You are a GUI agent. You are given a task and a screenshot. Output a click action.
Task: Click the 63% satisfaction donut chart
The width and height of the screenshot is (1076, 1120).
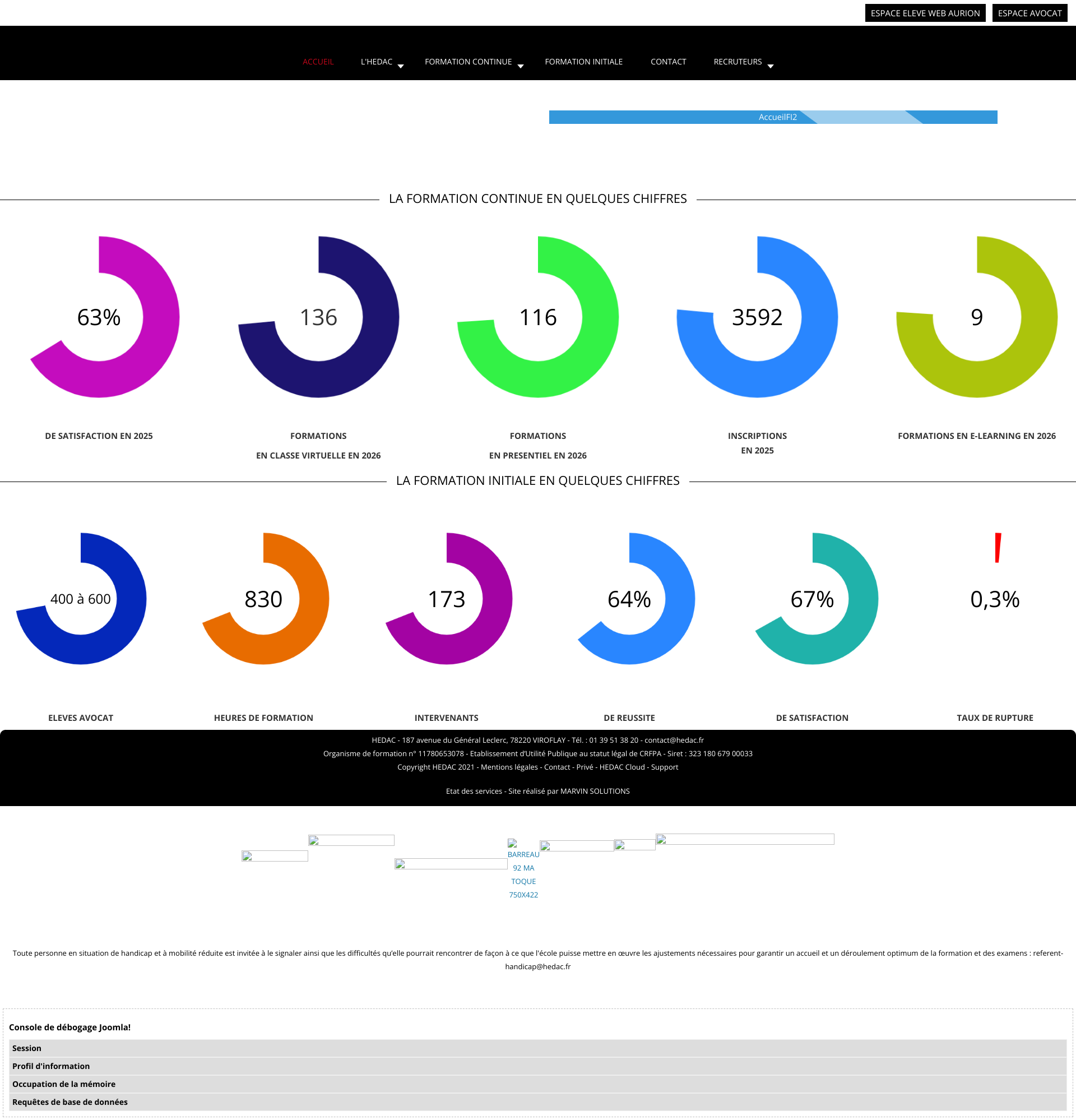pyautogui.click(x=99, y=317)
